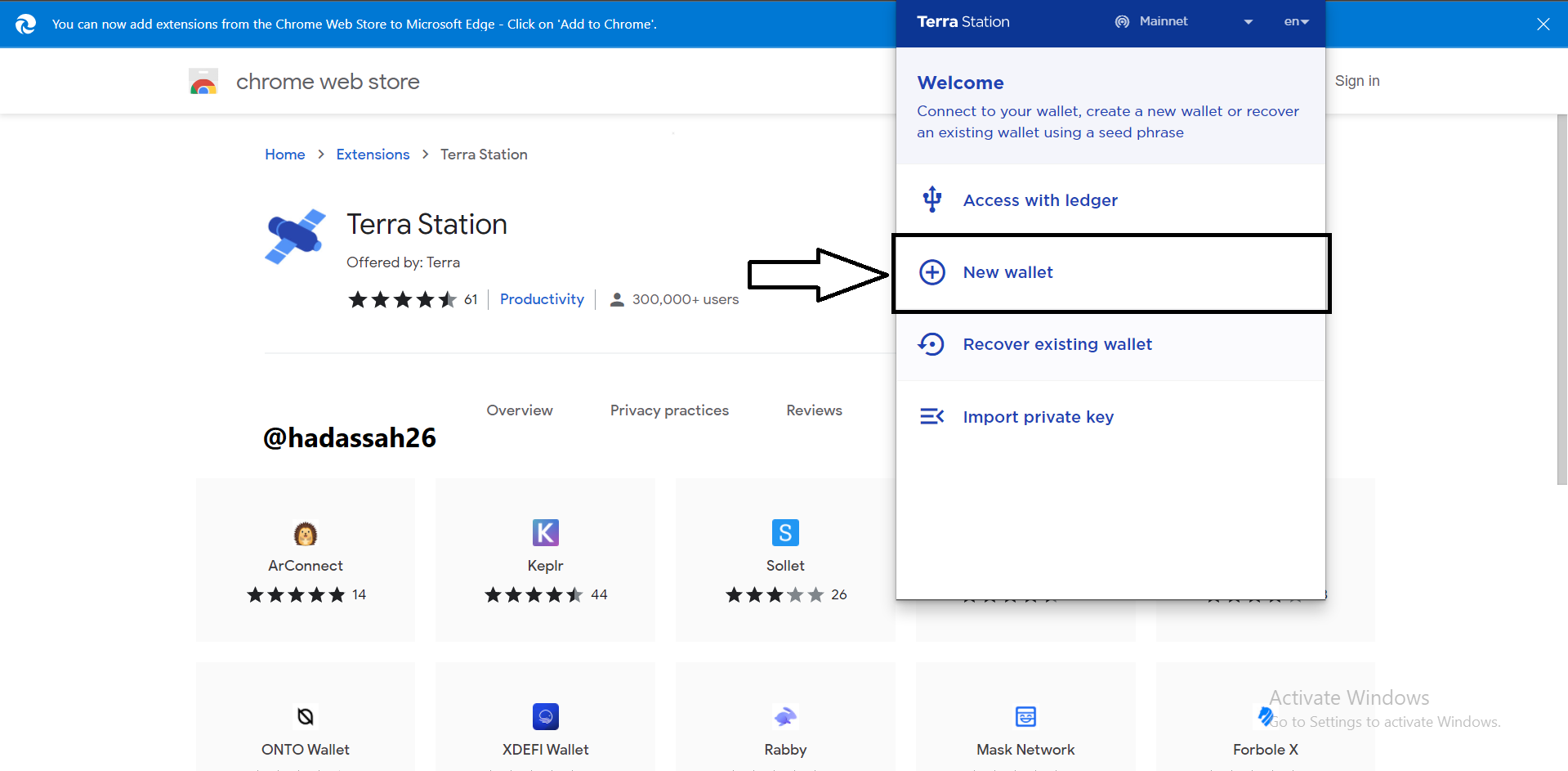Image resolution: width=1568 pixels, height=771 pixels.
Task: Click the Welcome heading in popup
Action: [x=961, y=83]
